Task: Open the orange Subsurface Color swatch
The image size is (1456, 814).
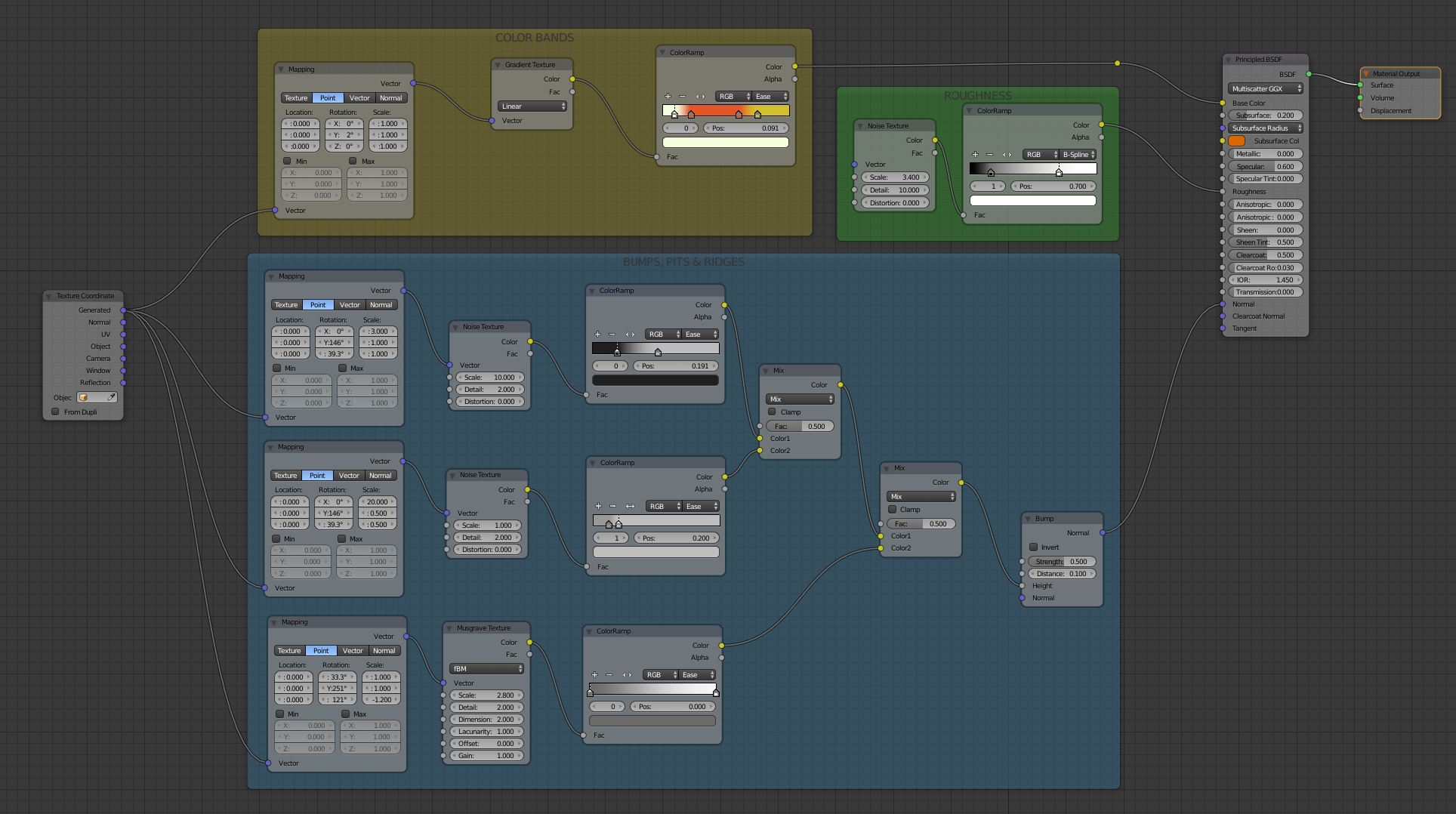Action: 1236,141
